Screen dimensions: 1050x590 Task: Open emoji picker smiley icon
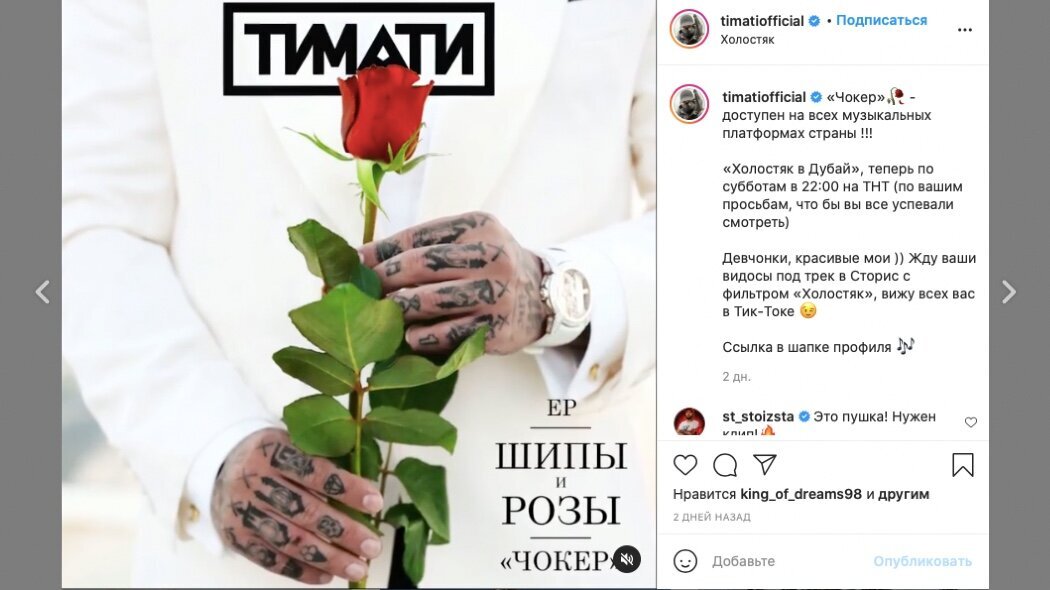point(685,561)
